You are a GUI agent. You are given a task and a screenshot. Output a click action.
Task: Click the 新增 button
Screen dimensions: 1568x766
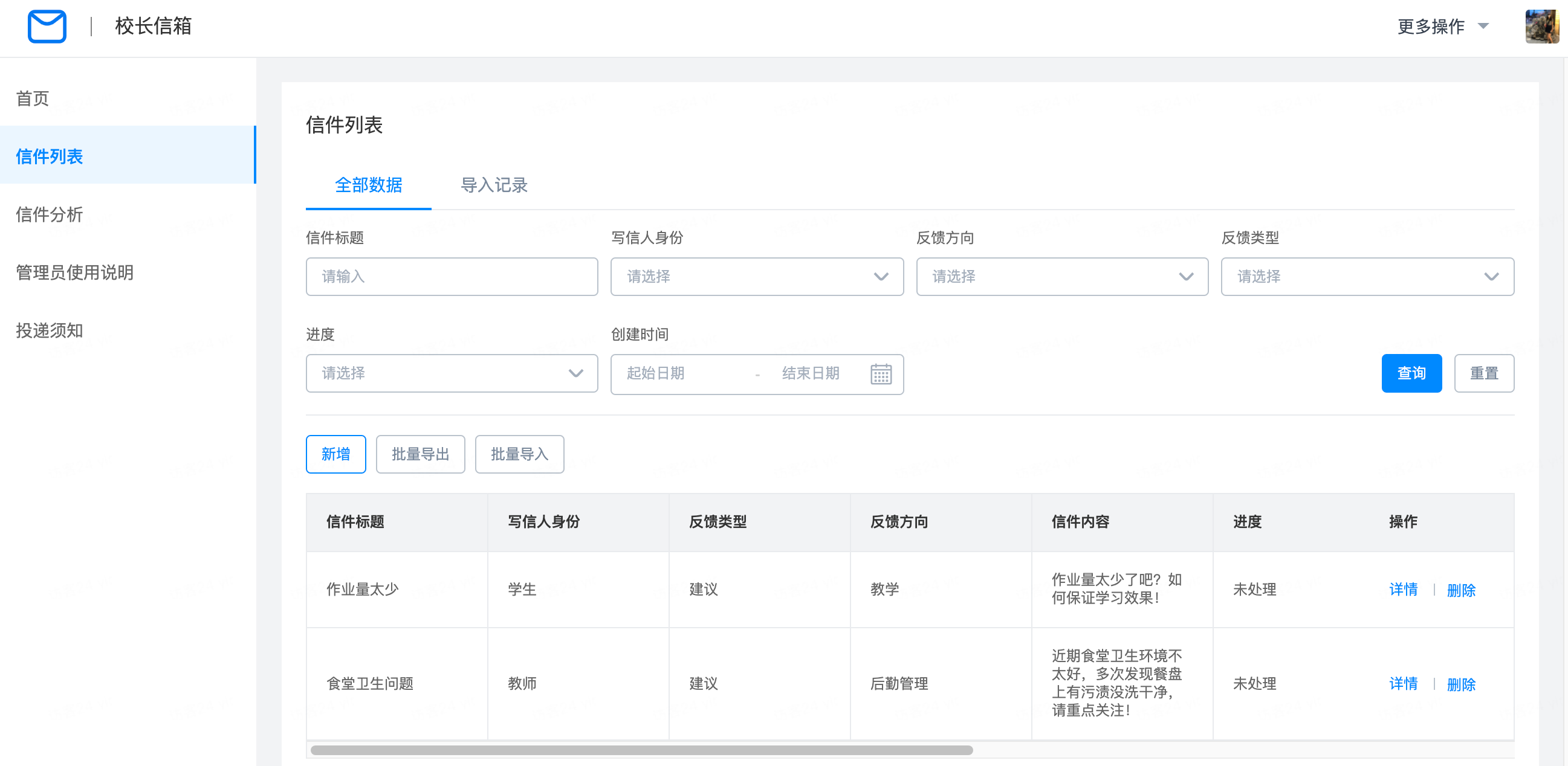335,454
